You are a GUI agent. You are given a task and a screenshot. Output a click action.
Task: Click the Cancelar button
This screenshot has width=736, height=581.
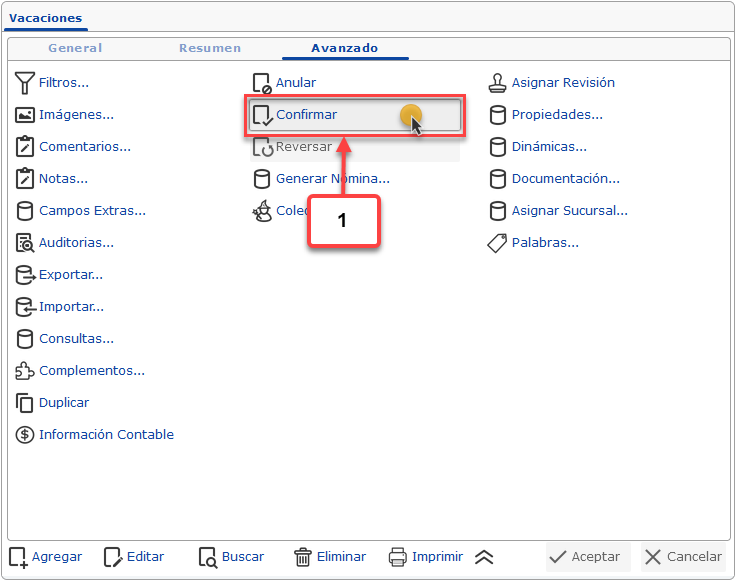[683, 557]
